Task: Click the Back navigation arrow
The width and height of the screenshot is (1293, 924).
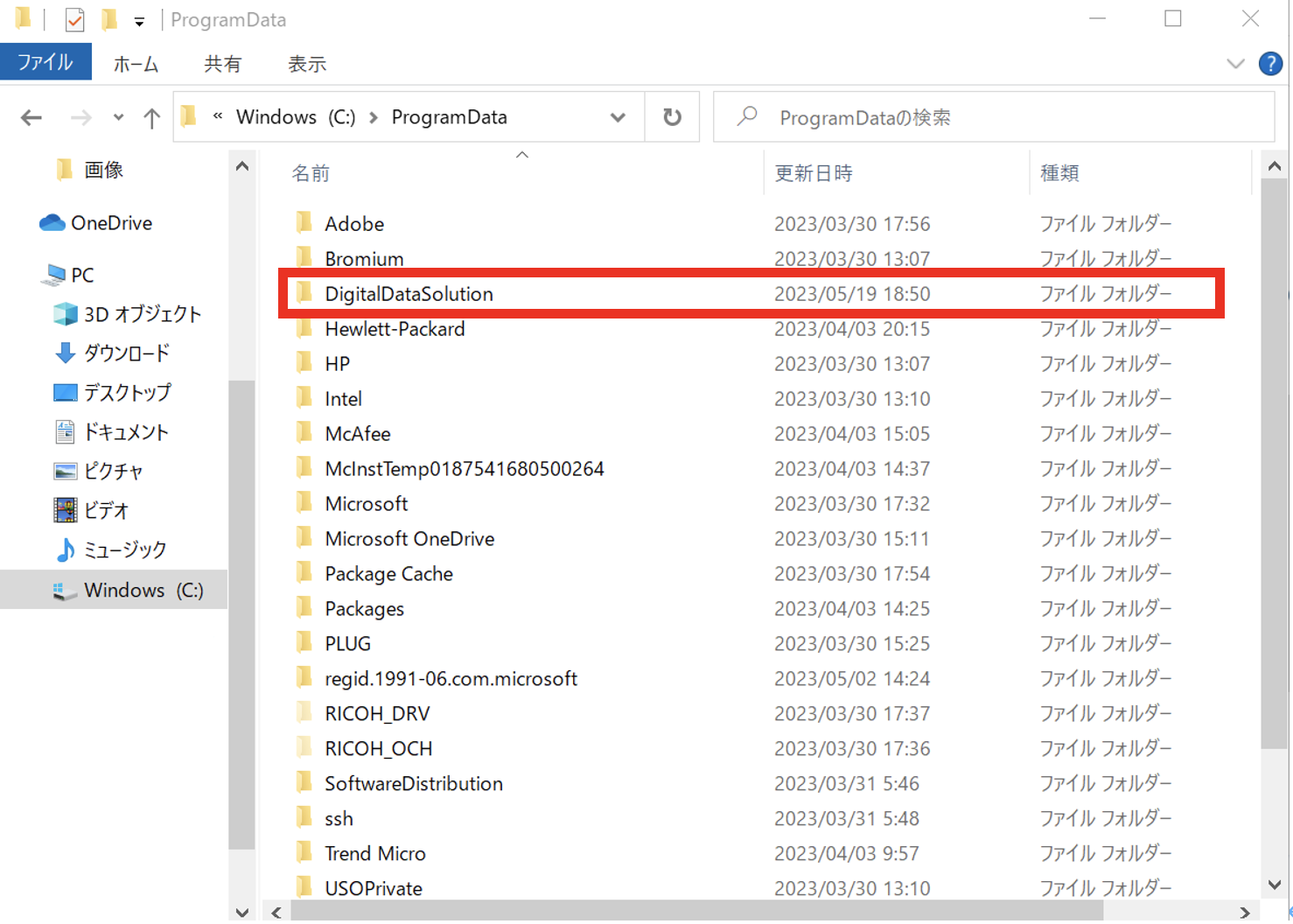Action: pyautogui.click(x=31, y=117)
